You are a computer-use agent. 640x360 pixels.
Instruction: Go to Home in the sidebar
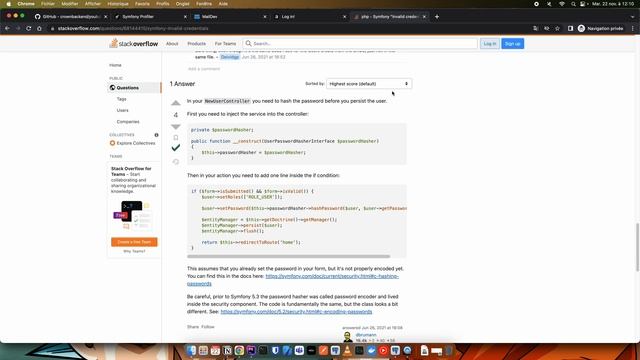tap(115, 65)
